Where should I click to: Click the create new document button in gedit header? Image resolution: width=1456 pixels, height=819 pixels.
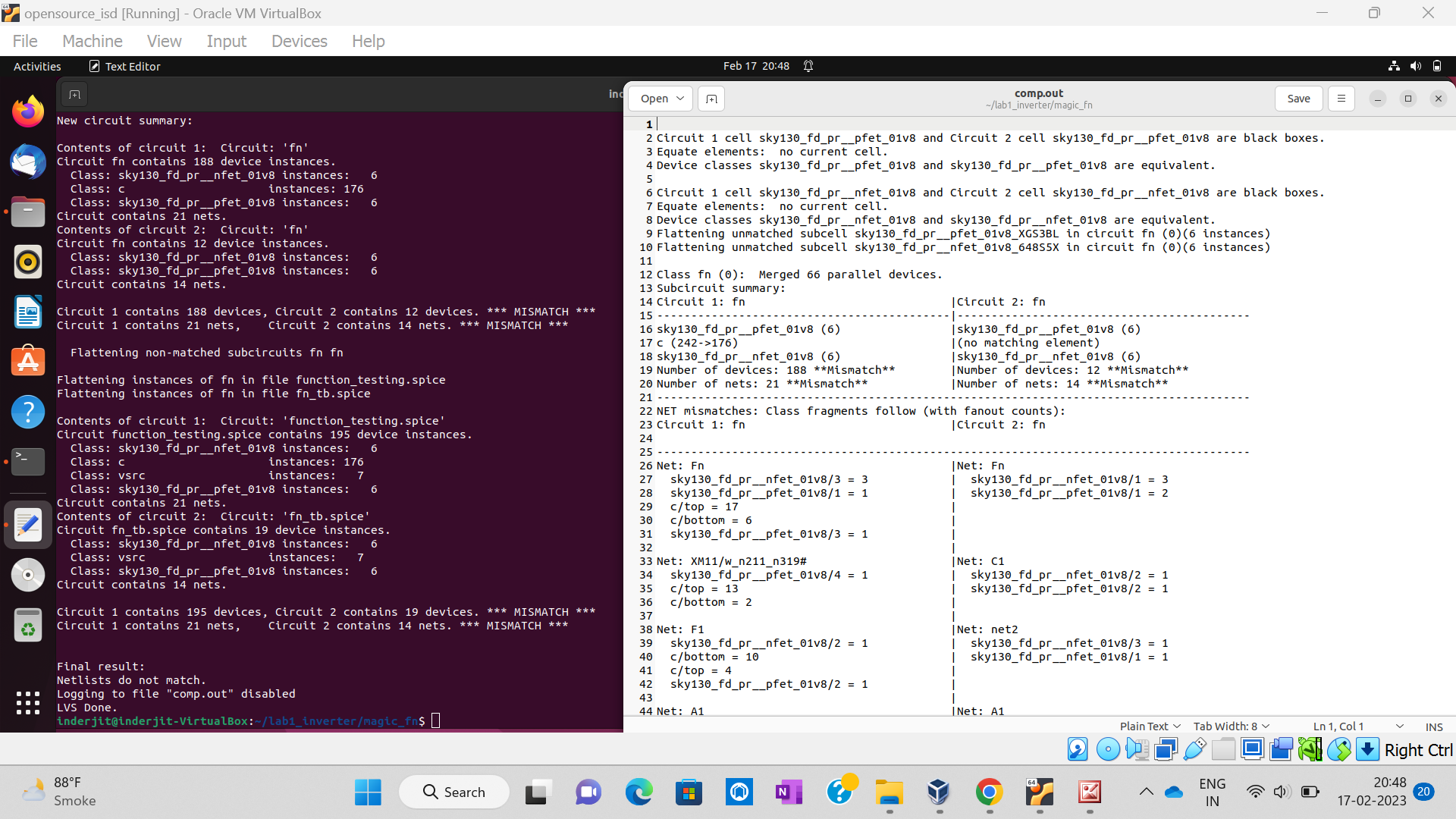(x=711, y=99)
